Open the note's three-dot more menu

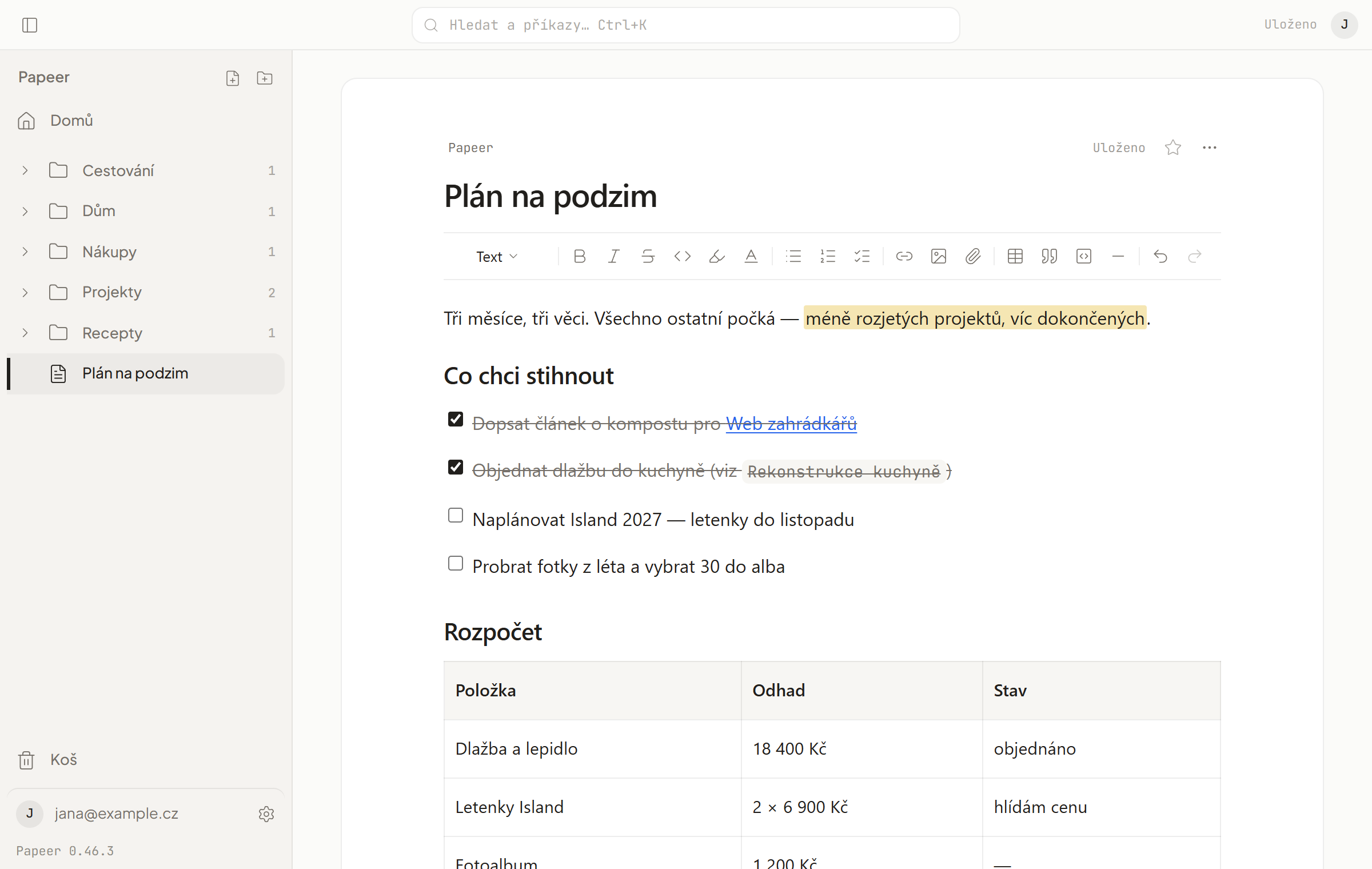pyautogui.click(x=1210, y=148)
